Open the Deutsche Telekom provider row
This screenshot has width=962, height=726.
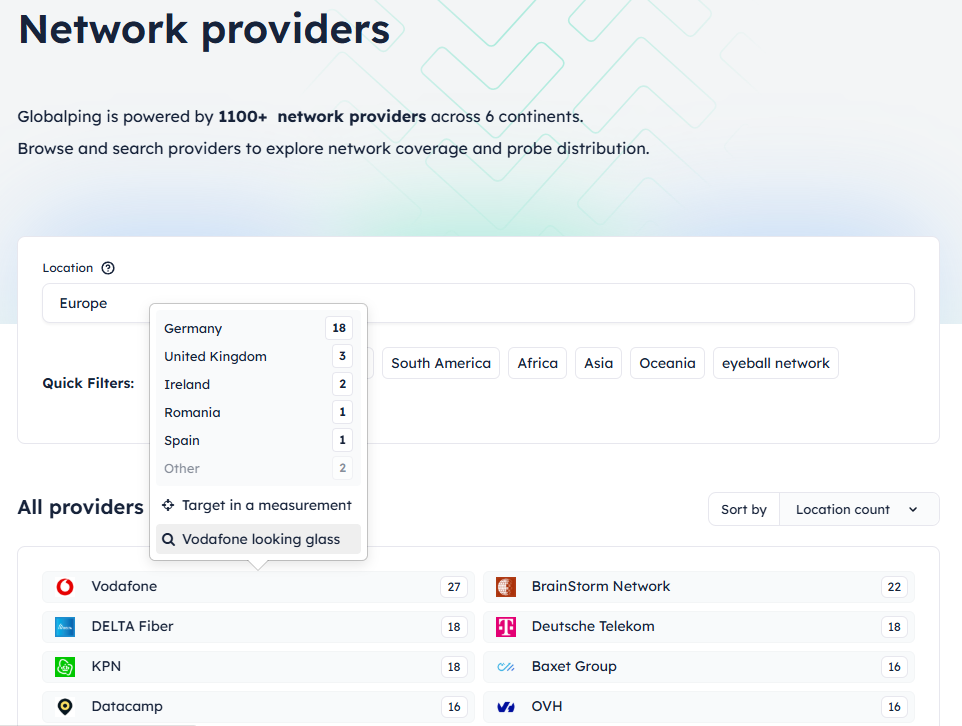(x=699, y=627)
